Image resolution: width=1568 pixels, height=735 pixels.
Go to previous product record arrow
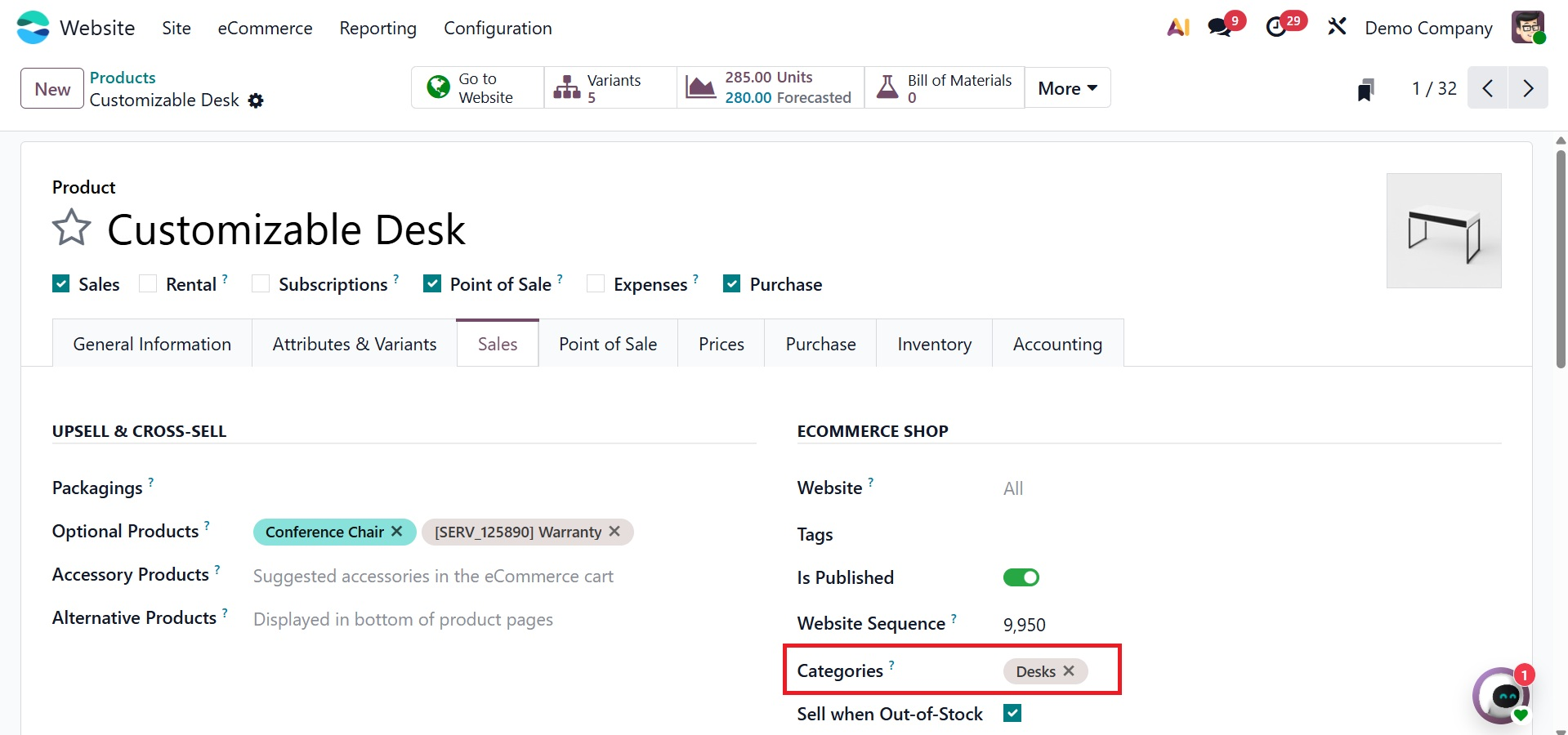[1488, 88]
